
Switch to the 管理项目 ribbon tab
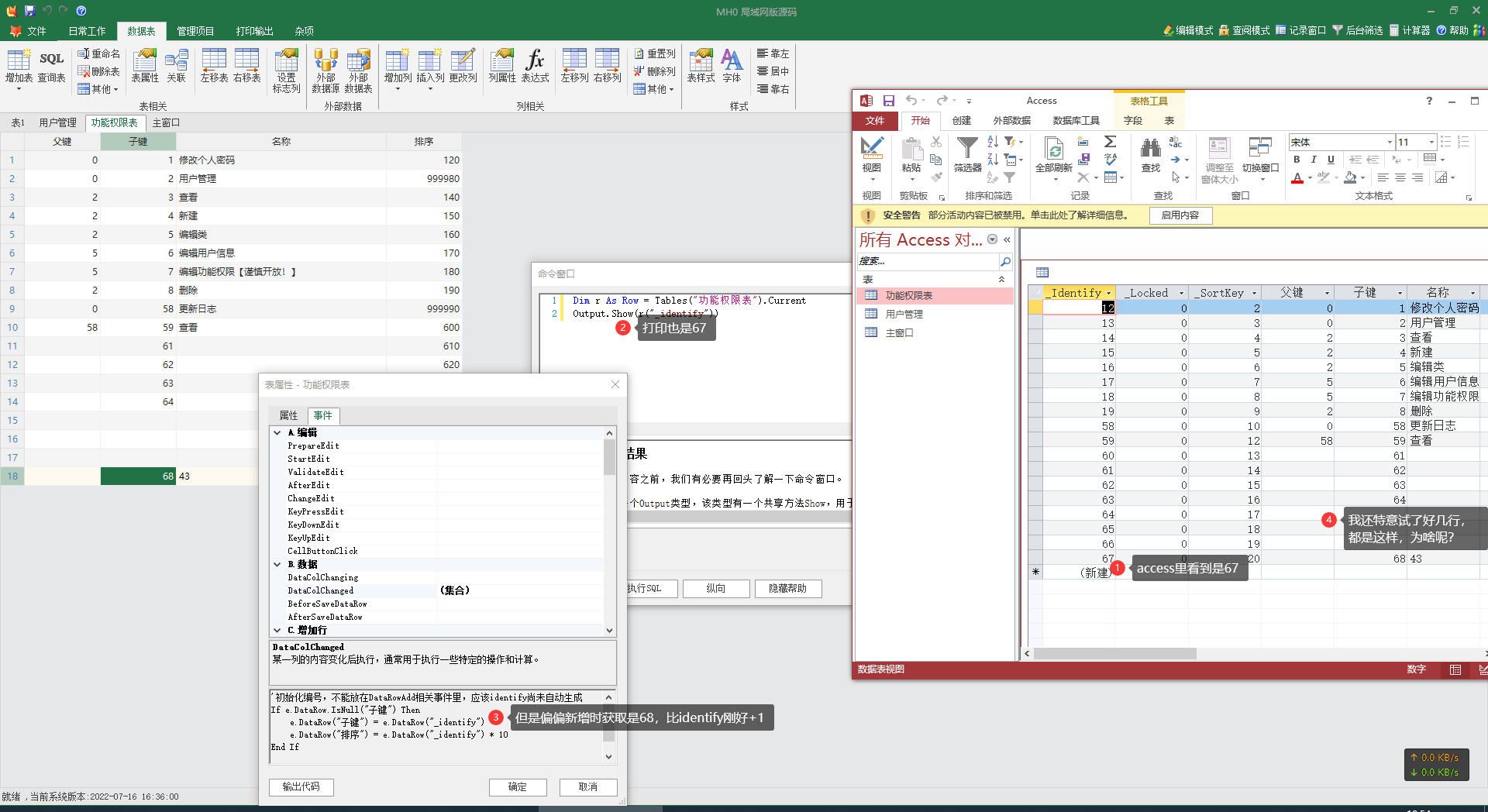pyautogui.click(x=195, y=31)
